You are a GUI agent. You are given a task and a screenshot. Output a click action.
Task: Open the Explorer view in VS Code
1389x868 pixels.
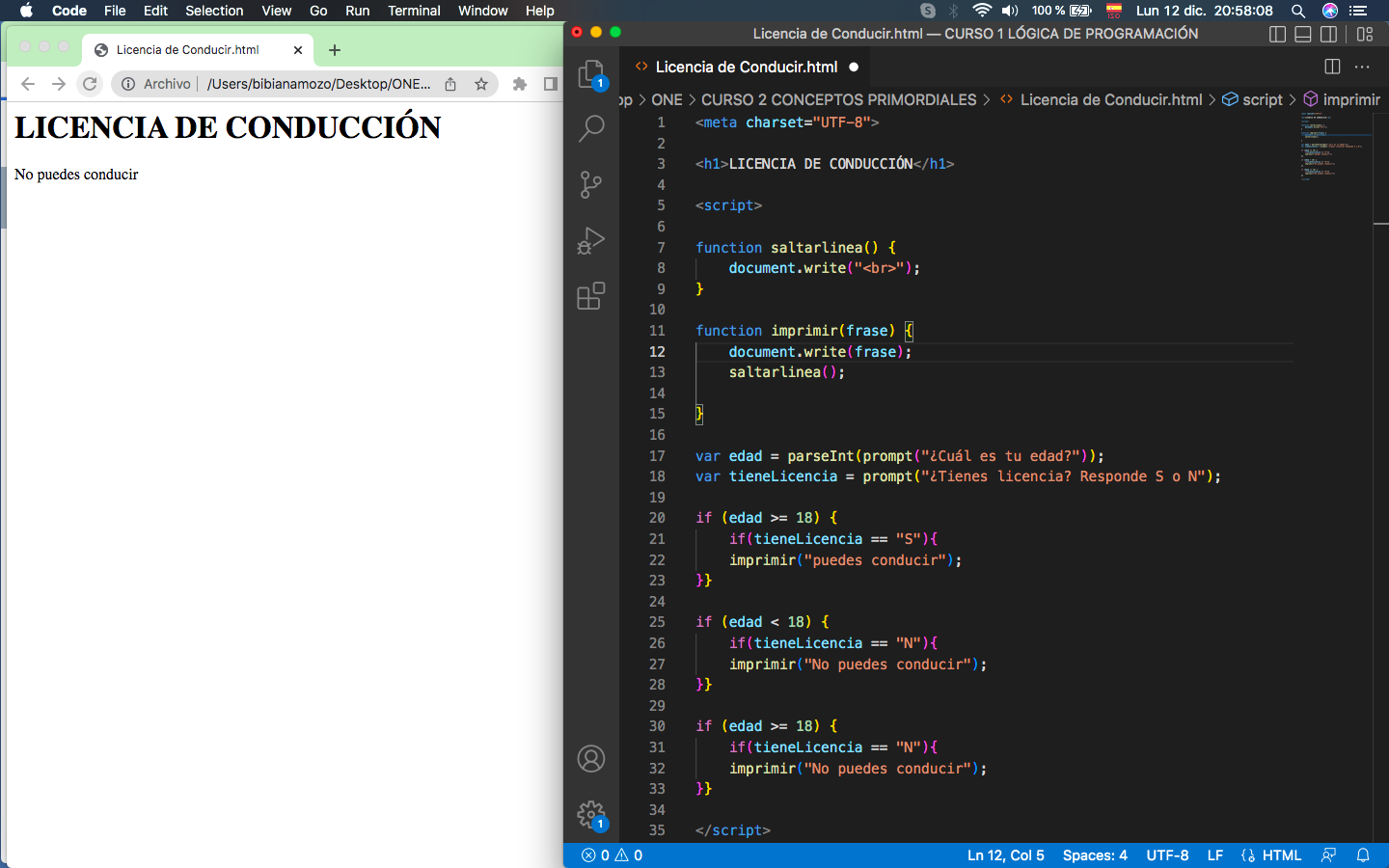[590, 74]
